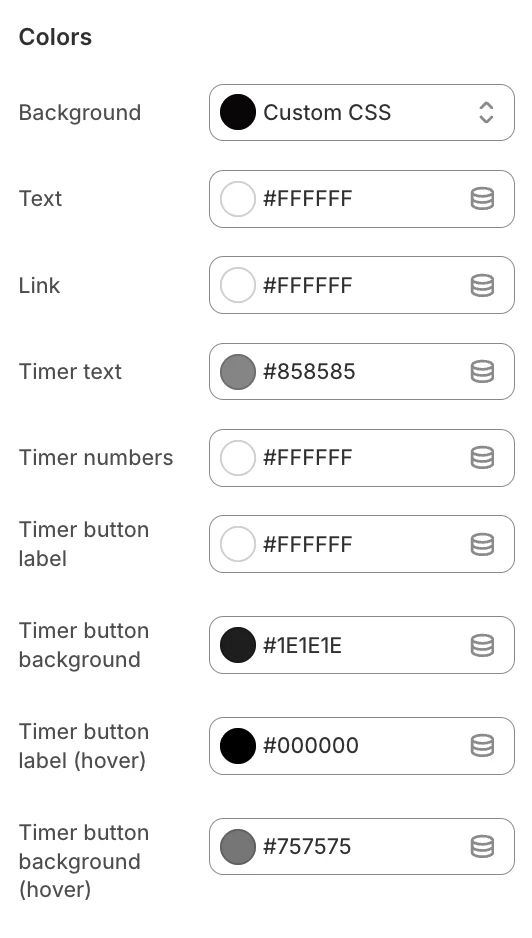Connect dynamic source for Timer text color

click(x=482, y=371)
